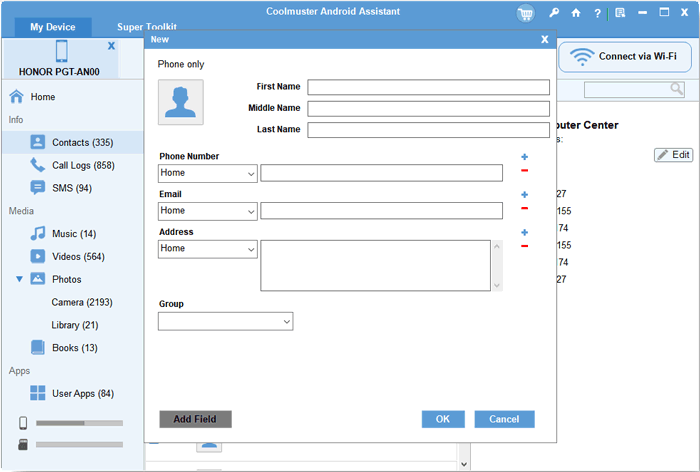
Task: Open Email type dropdown
Action: coord(208,211)
